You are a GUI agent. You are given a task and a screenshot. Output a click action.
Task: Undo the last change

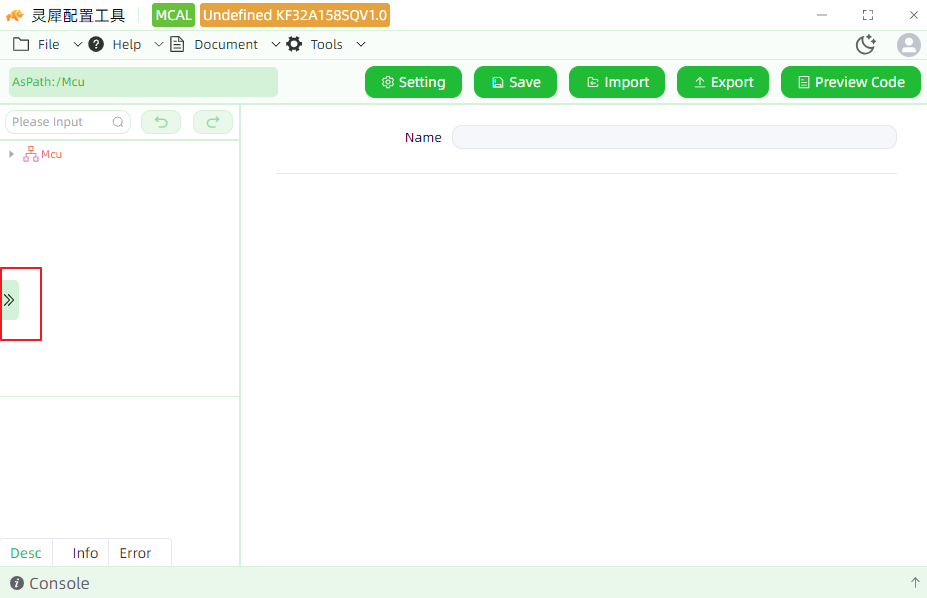pyautogui.click(x=161, y=122)
